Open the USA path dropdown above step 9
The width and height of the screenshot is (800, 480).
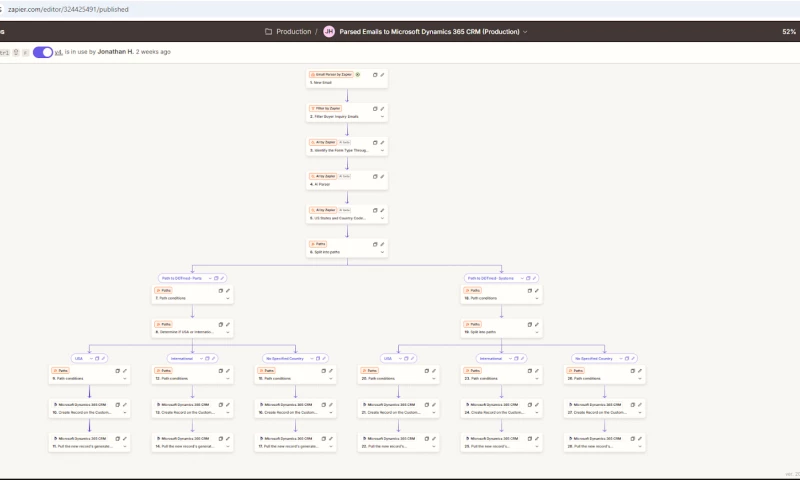(91, 359)
